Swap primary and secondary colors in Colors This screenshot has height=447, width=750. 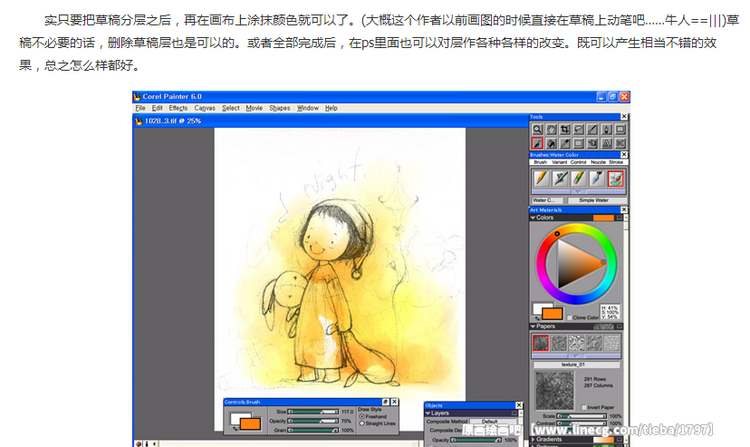(x=537, y=318)
